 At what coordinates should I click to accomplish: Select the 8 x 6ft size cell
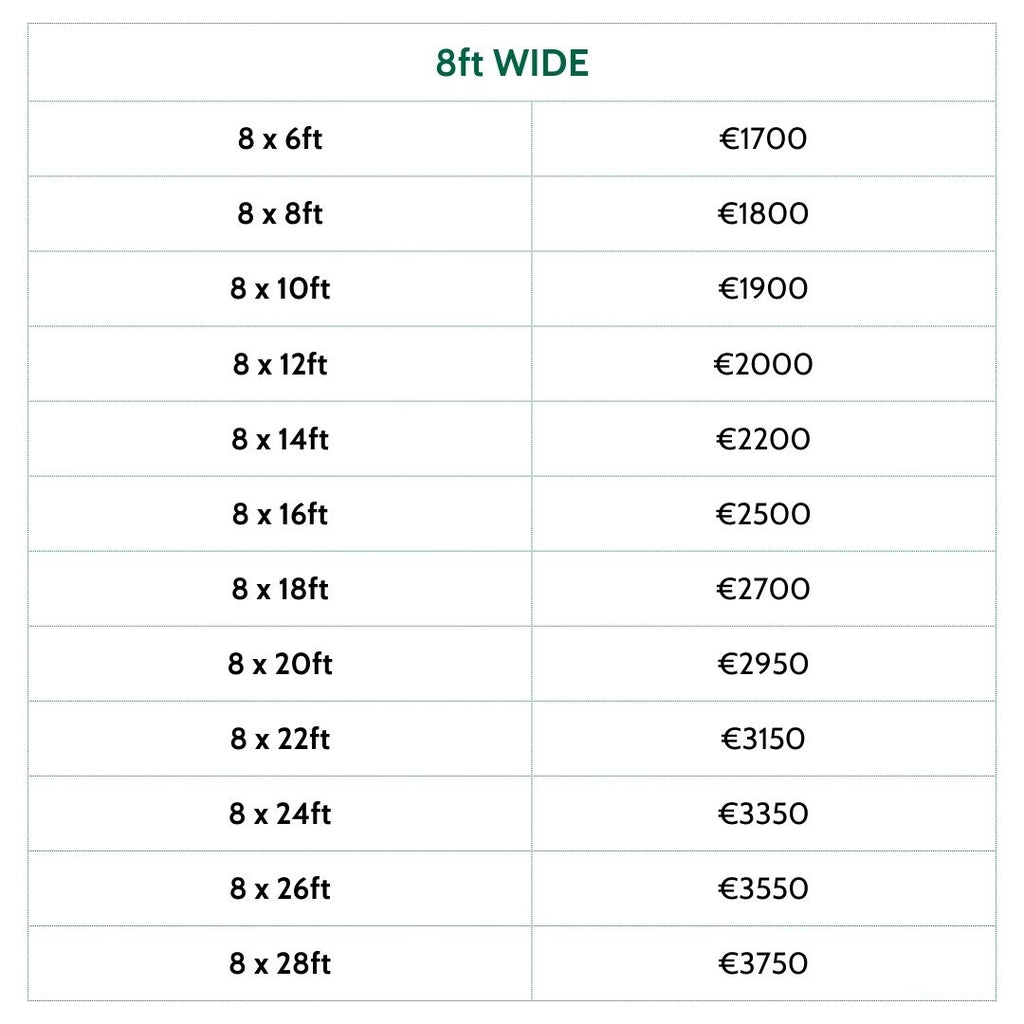pos(280,139)
